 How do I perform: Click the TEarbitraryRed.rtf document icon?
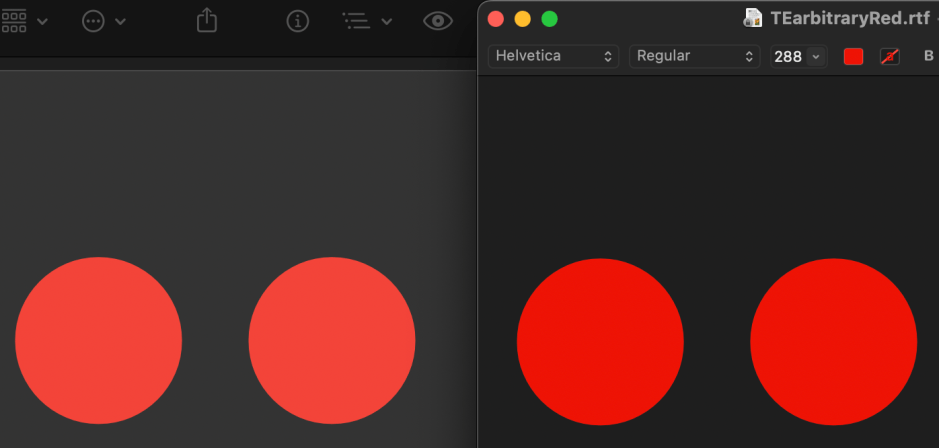[752, 18]
